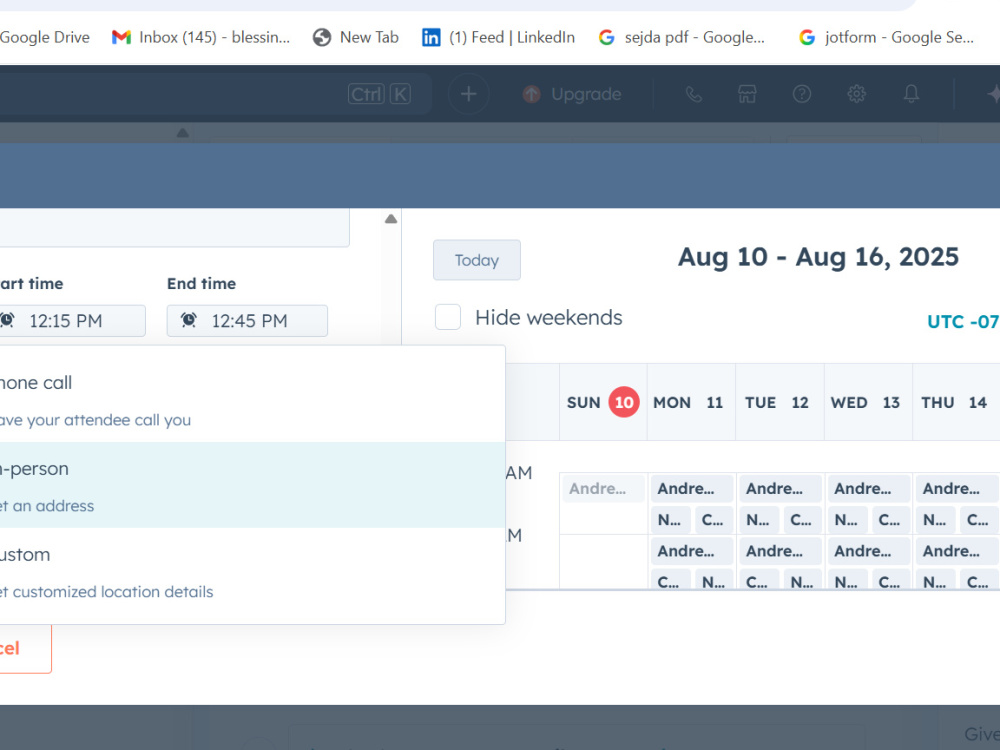Click the Upgrade button

[571, 94]
